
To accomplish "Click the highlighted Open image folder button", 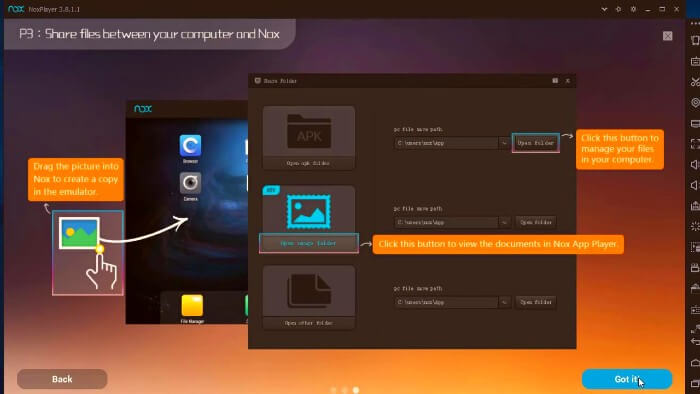I will tap(308, 243).
